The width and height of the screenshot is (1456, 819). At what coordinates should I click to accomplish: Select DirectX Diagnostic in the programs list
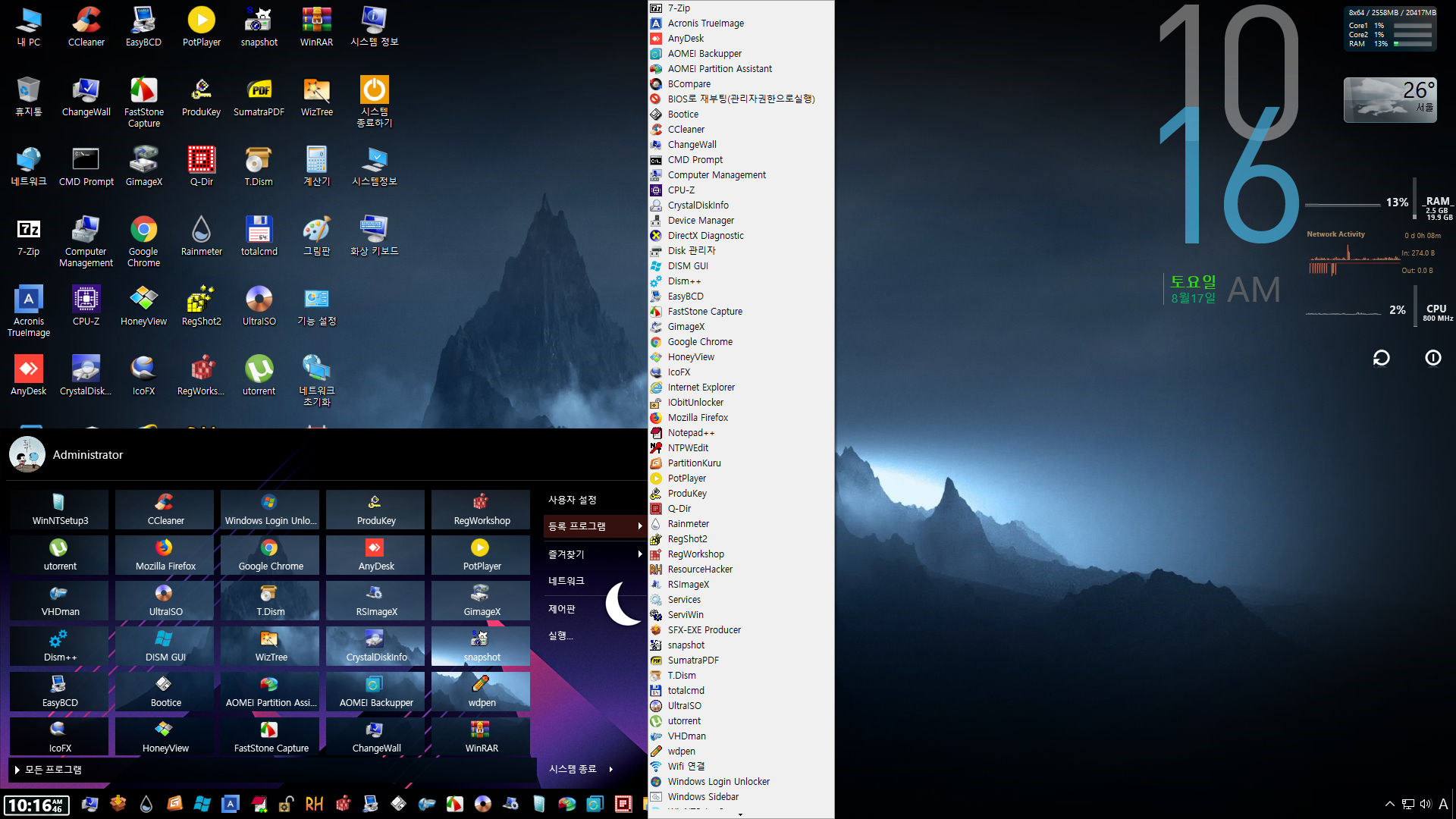[742, 236]
